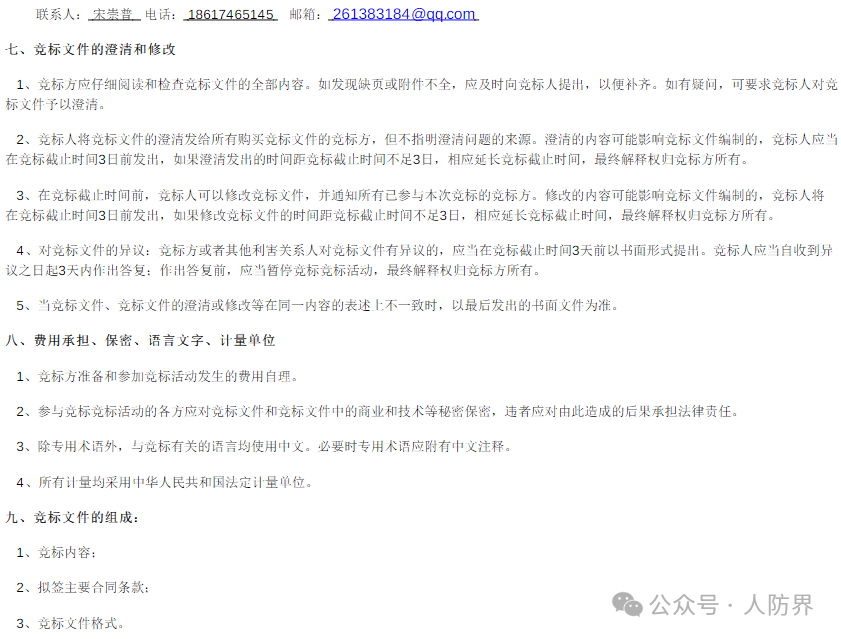Click the 联系人 label at top
The height and width of the screenshot is (639, 841).
pos(59,14)
